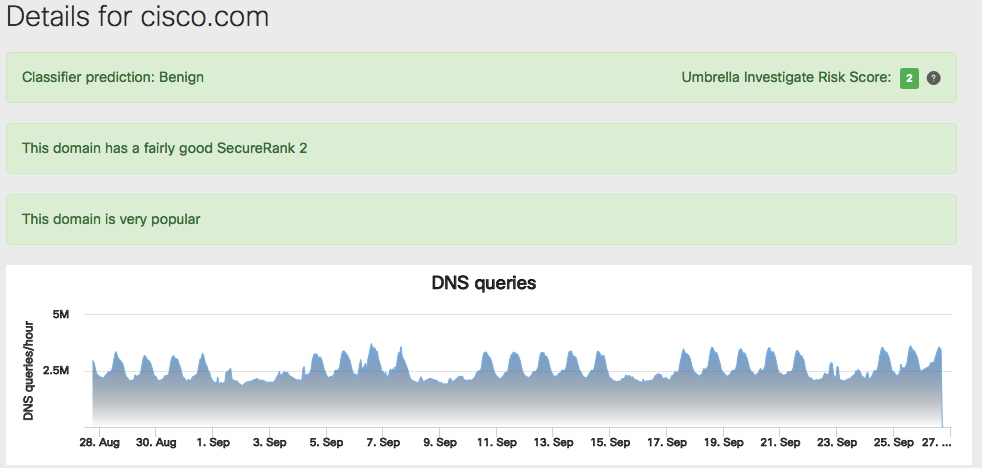
Task: Click the help question mark icon
Action: pos(933,78)
